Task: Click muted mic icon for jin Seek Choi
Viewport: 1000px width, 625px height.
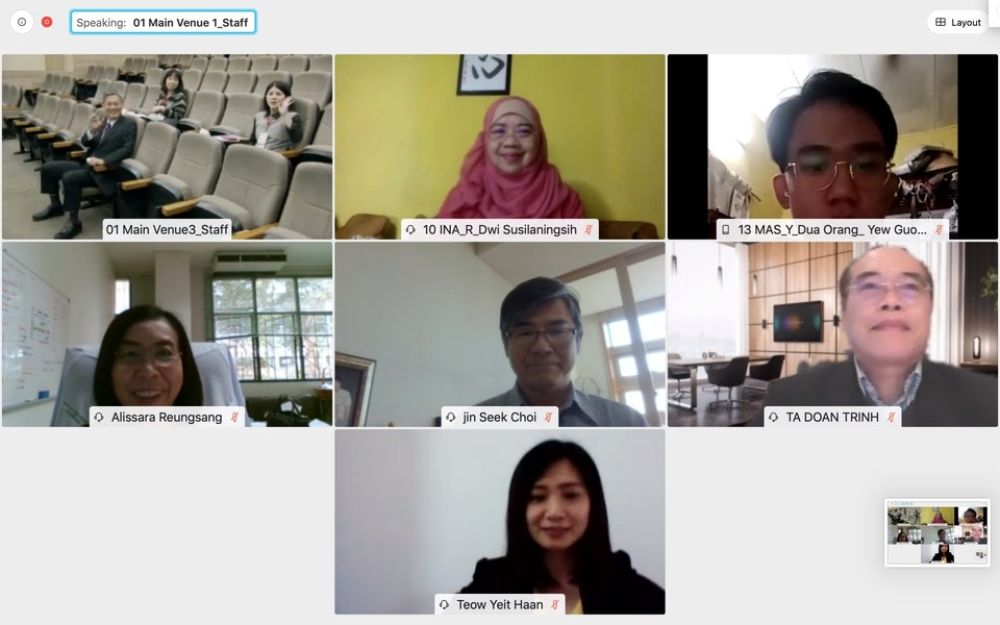Action: point(548,417)
